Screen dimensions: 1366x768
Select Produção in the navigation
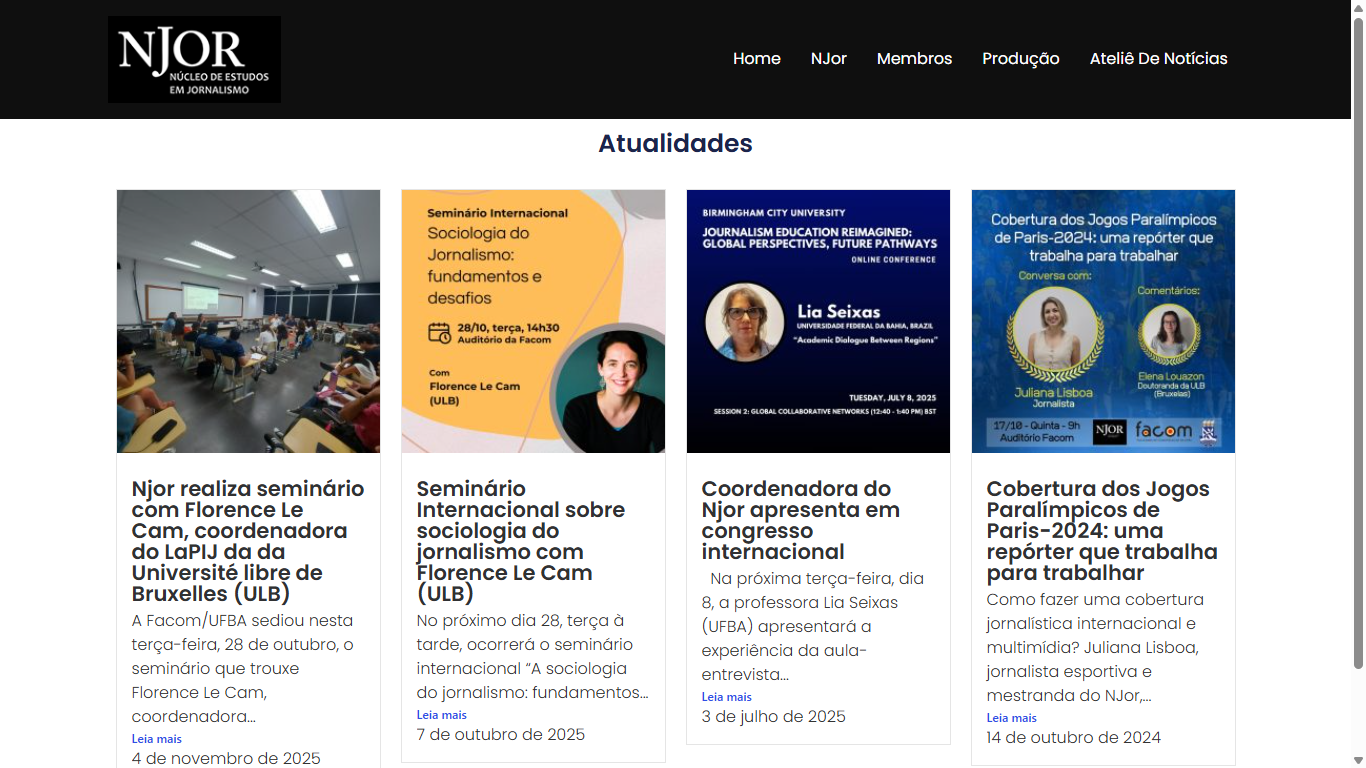click(1021, 59)
